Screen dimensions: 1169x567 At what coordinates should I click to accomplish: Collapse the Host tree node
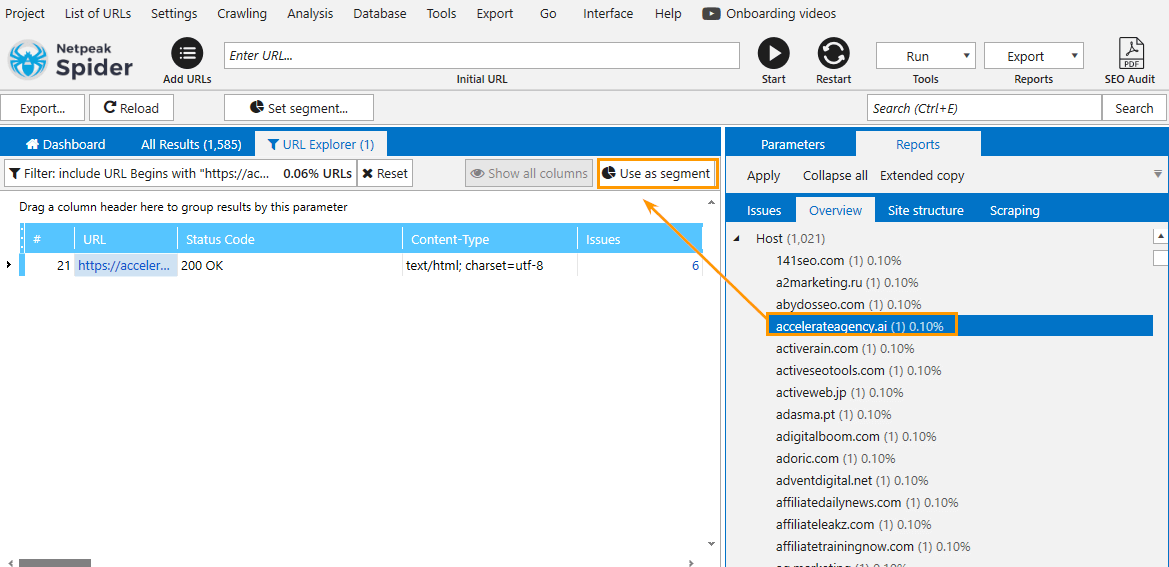pos(737,238)
